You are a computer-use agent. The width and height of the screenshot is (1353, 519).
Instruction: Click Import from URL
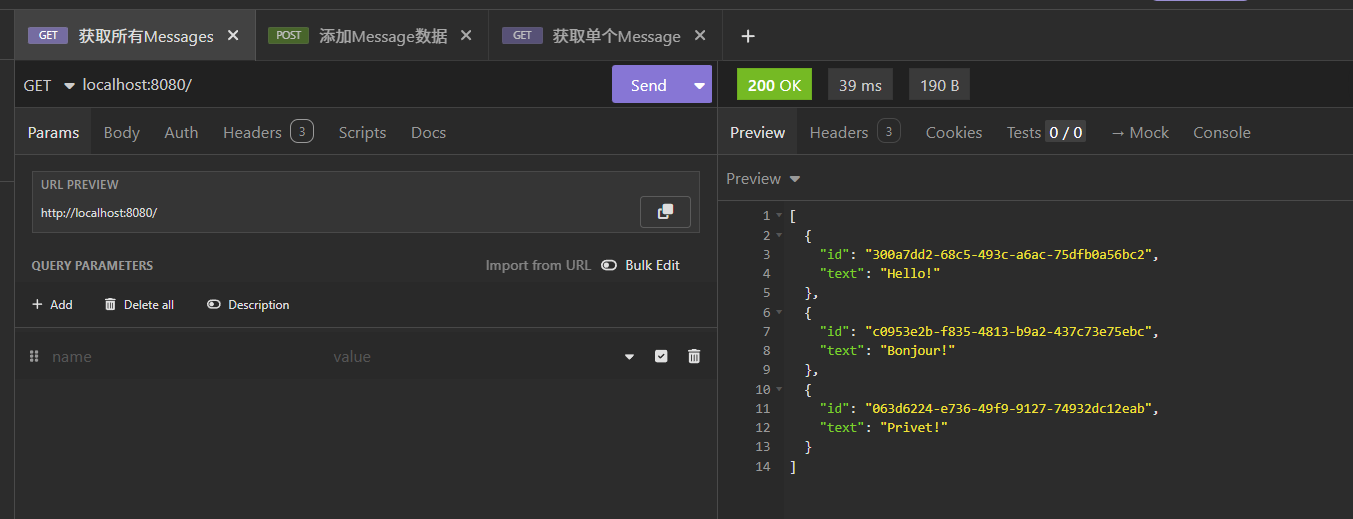coord(537,265)
